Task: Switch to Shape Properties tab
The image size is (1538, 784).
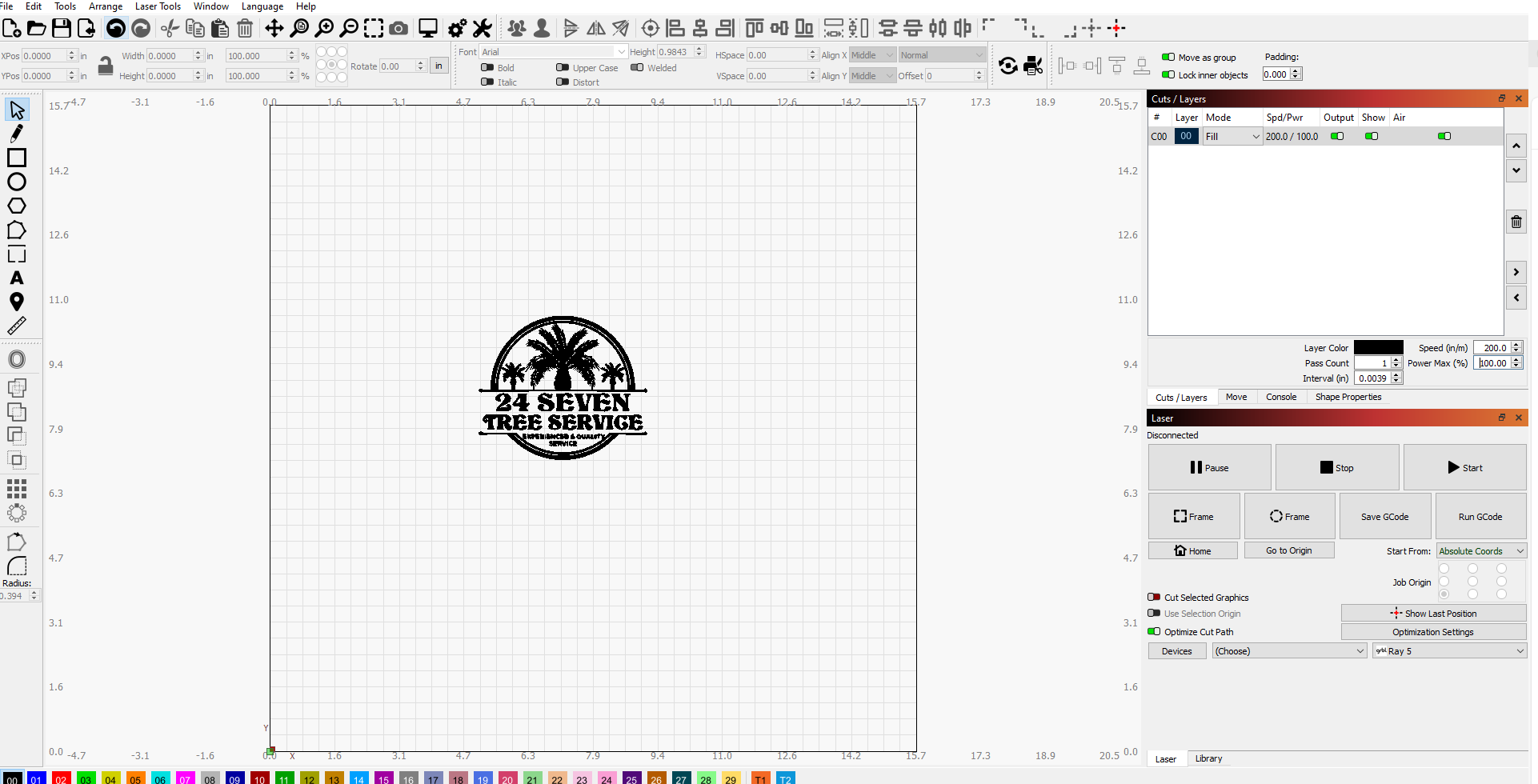Action: click(1348, 397)
